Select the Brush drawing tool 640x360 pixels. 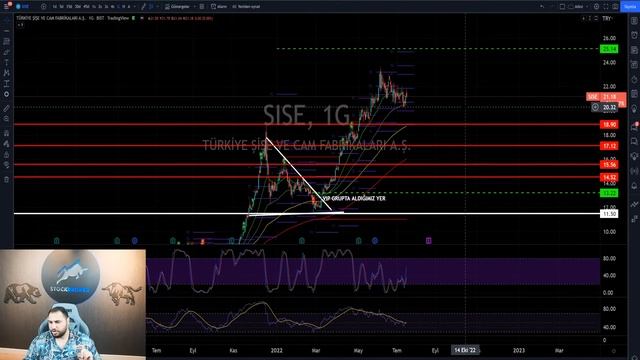(x=7, y=52)
